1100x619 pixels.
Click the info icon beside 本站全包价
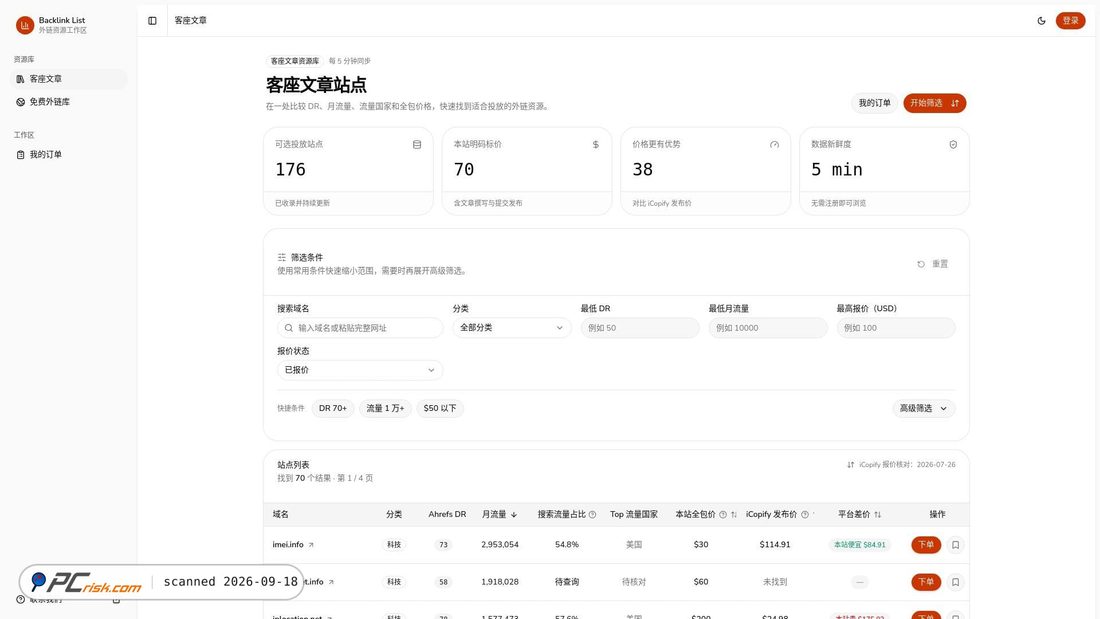(x=723, y=514)
